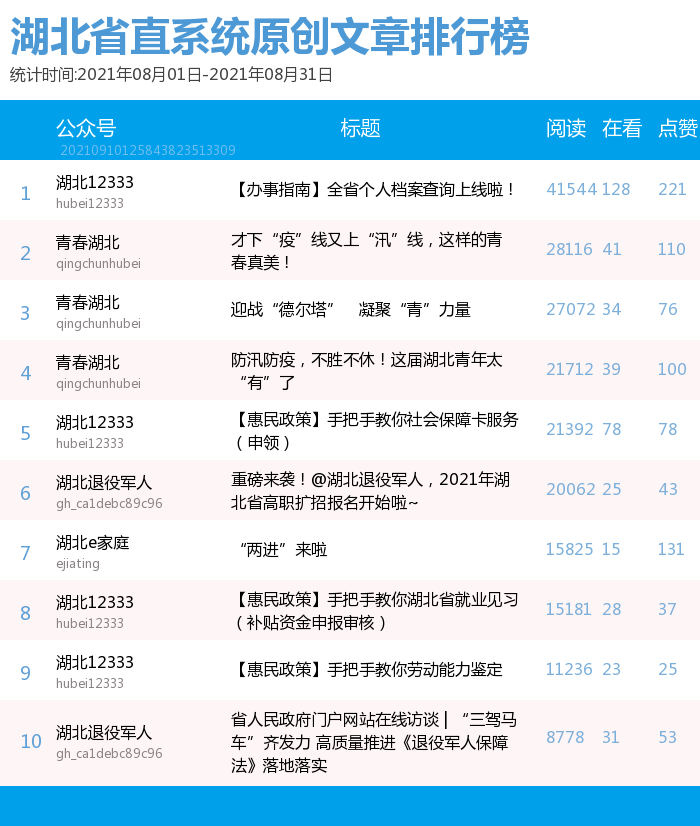Open the 手把手教你劳动能力鉴定 article
The image size is (700, 826).
tap(366, 669)
